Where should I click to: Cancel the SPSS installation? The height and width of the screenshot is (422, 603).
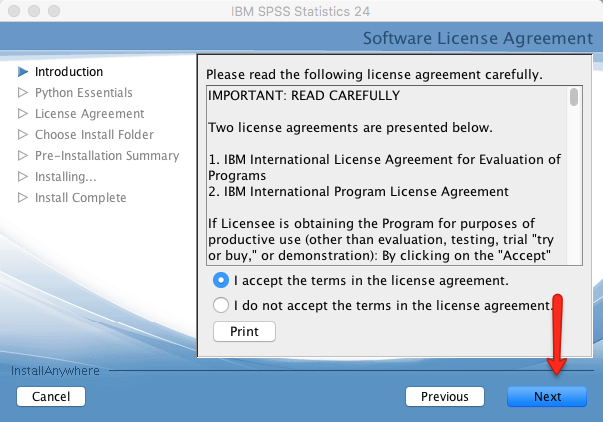[x=51, y=397]
